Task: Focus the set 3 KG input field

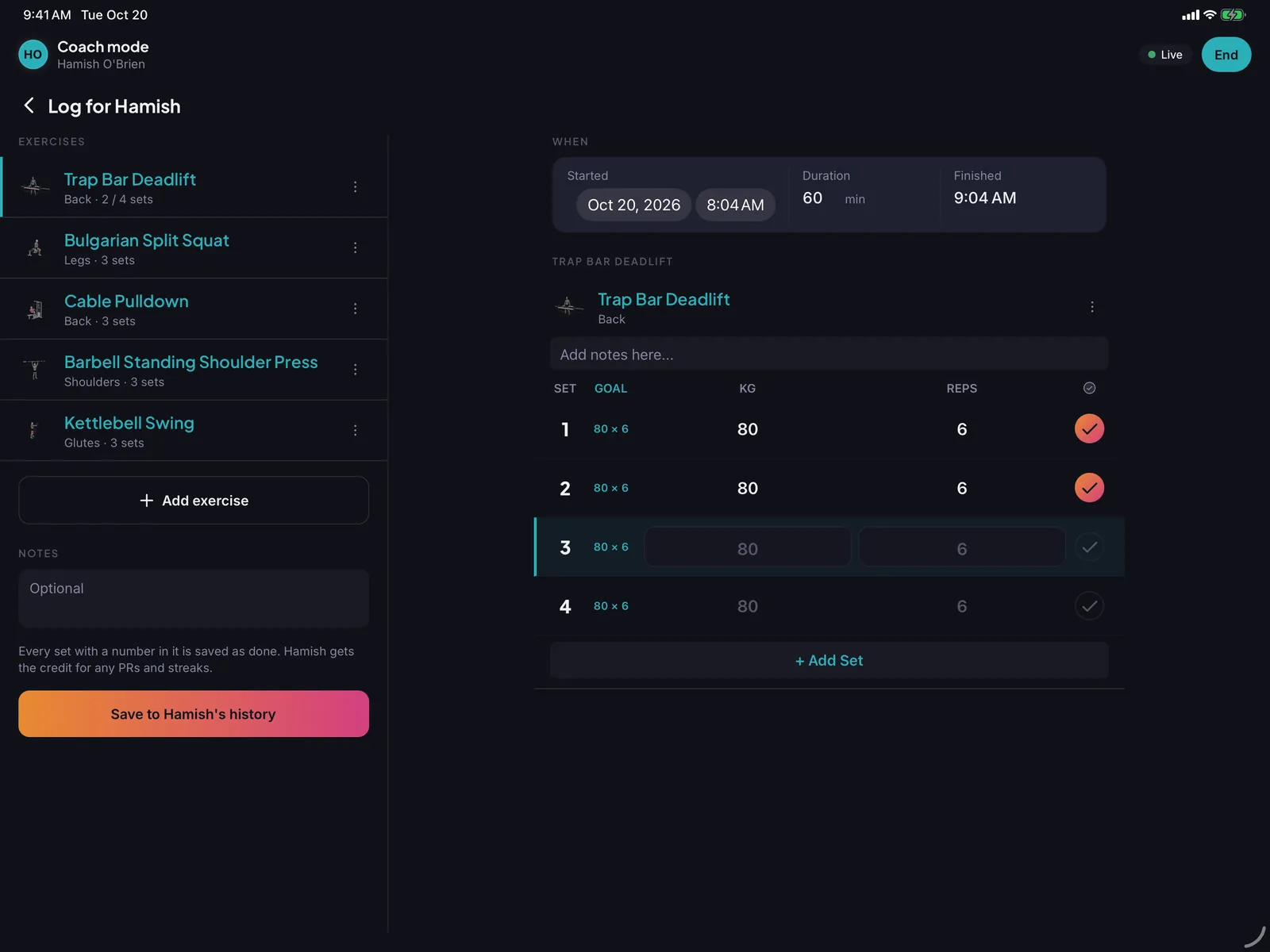Action: (748, 547)
